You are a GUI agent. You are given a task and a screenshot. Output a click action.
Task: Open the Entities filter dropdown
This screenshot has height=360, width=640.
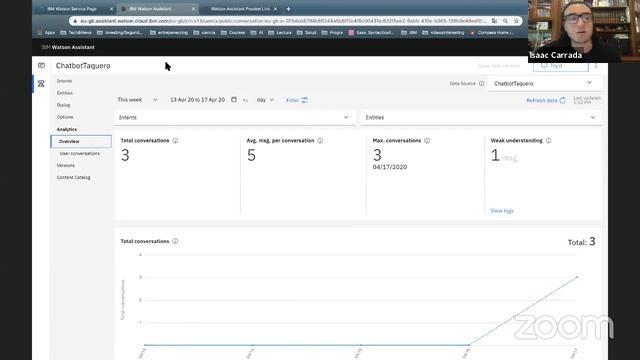pyautogui.click(x=480, y=118)
